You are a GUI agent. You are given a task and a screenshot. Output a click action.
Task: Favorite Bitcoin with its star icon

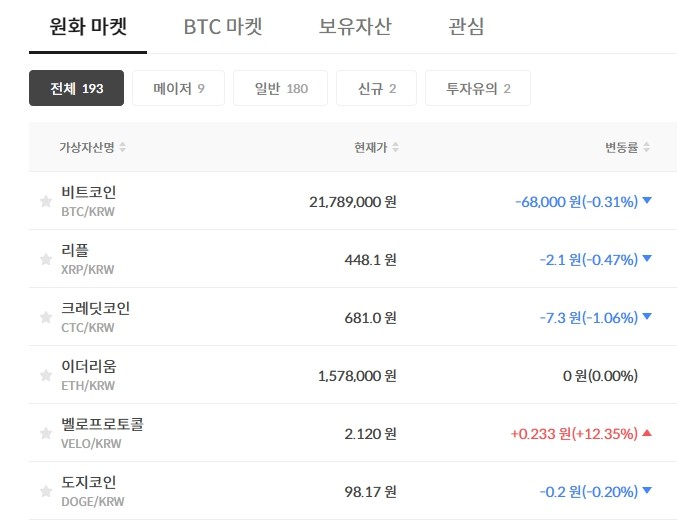coord(45,202)
